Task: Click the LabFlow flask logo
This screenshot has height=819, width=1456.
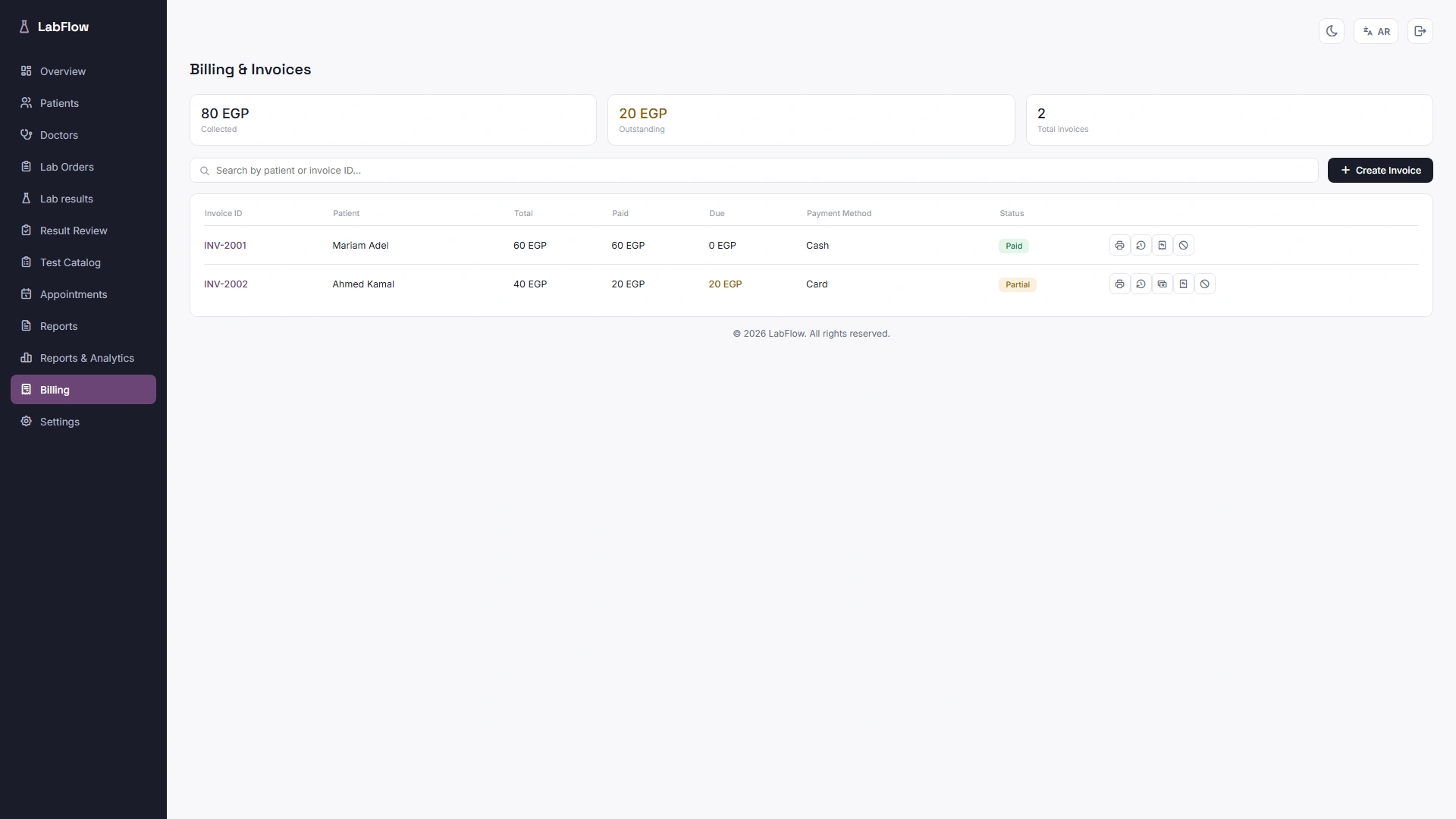Action: (x=24, y=27)
